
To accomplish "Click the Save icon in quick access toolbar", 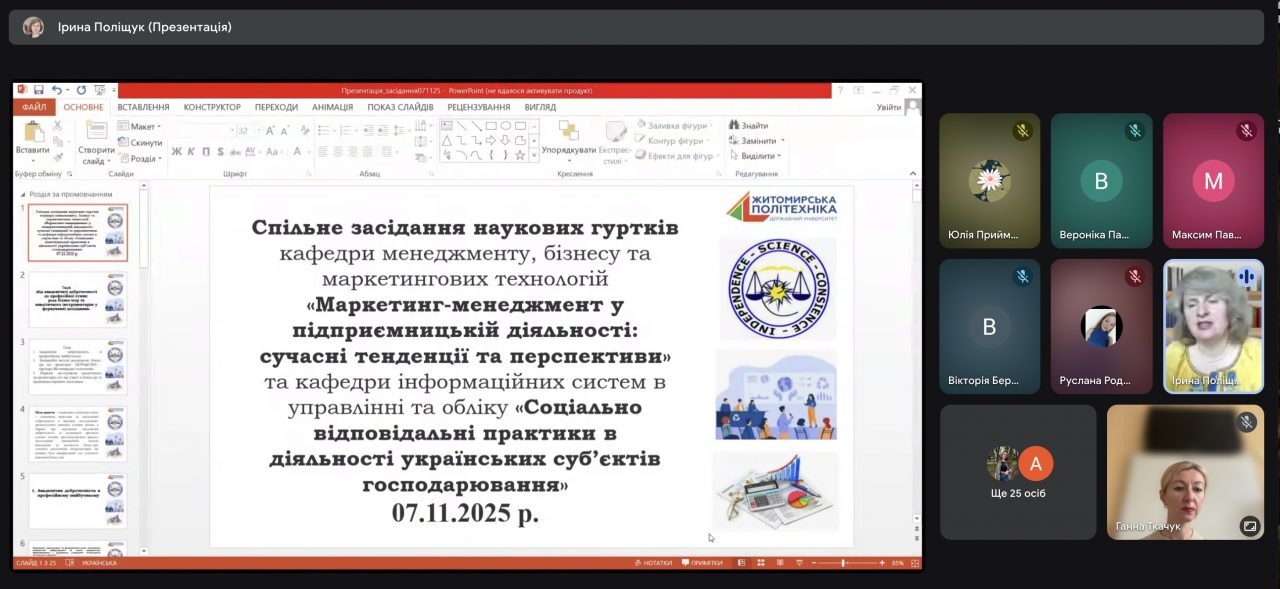I will 38,90.
